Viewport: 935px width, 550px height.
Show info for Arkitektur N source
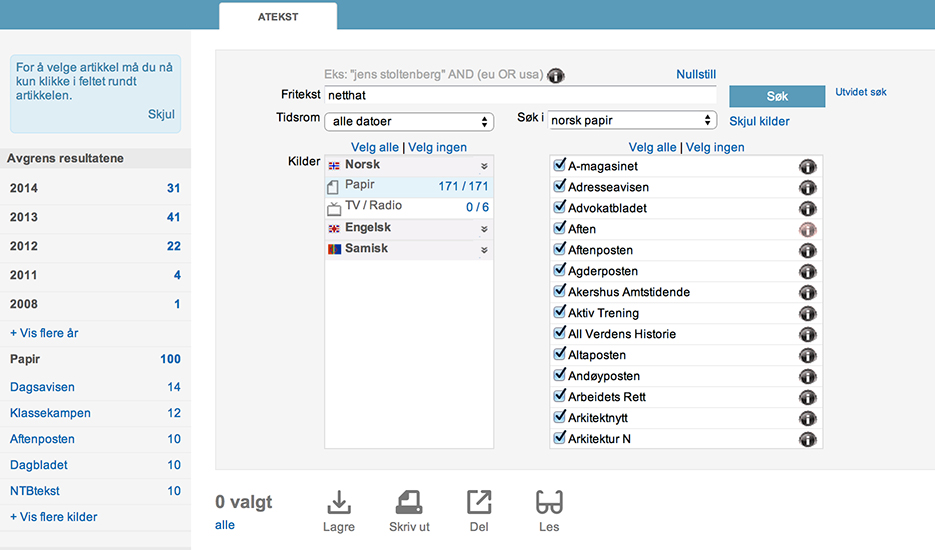pyautogui.click(x=807, y=439)
